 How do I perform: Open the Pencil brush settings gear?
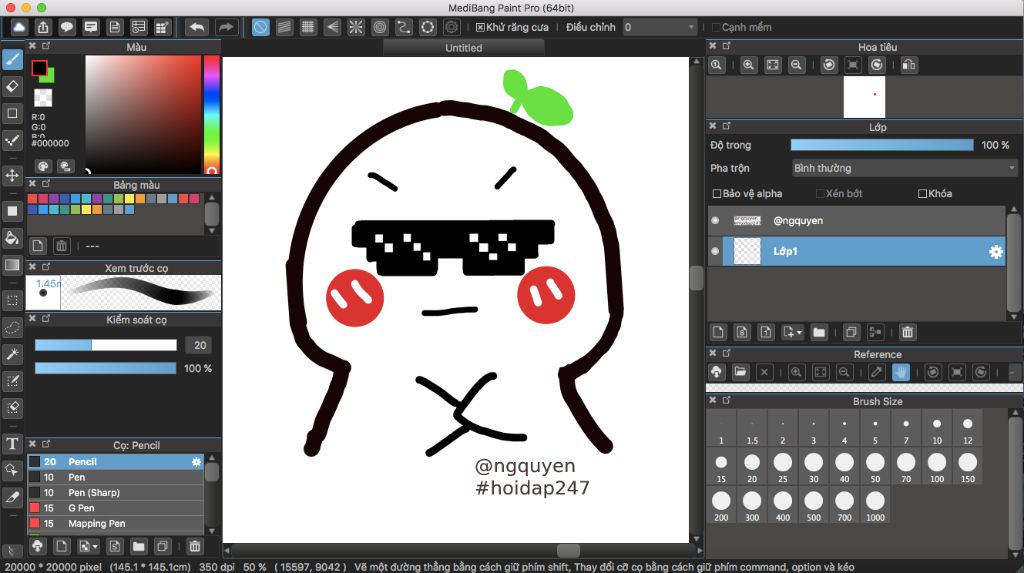coord(196,462)
